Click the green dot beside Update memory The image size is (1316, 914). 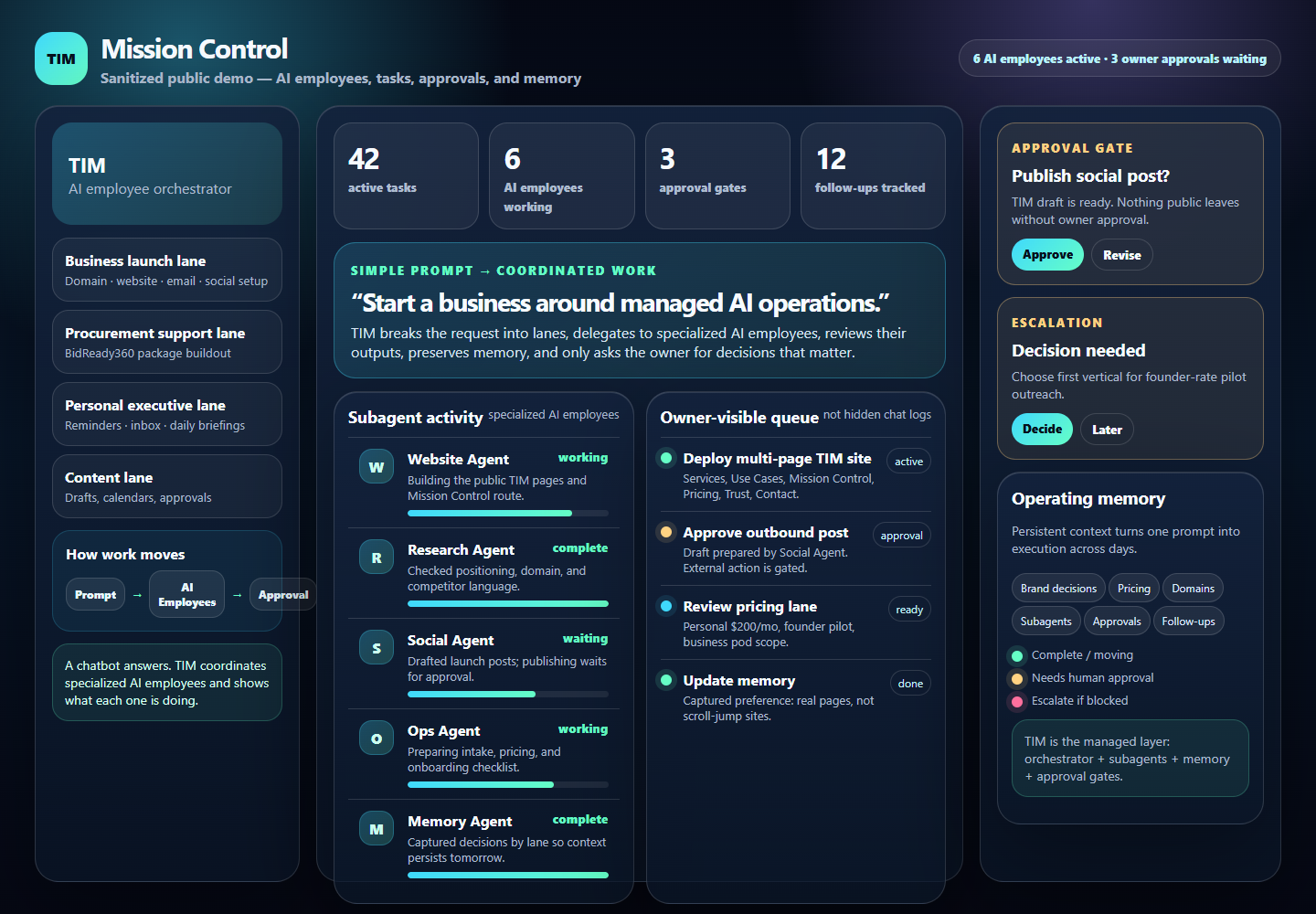[666, 680]
